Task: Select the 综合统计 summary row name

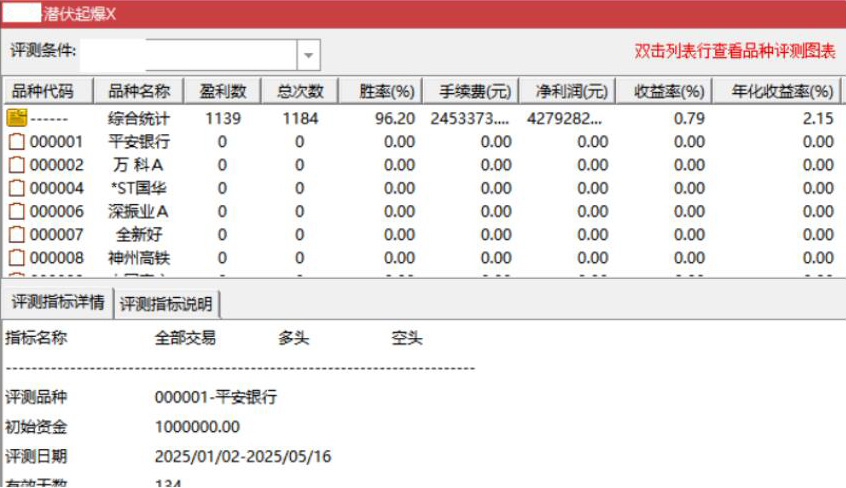Action: pyautogui.click(x=139, y=118)
